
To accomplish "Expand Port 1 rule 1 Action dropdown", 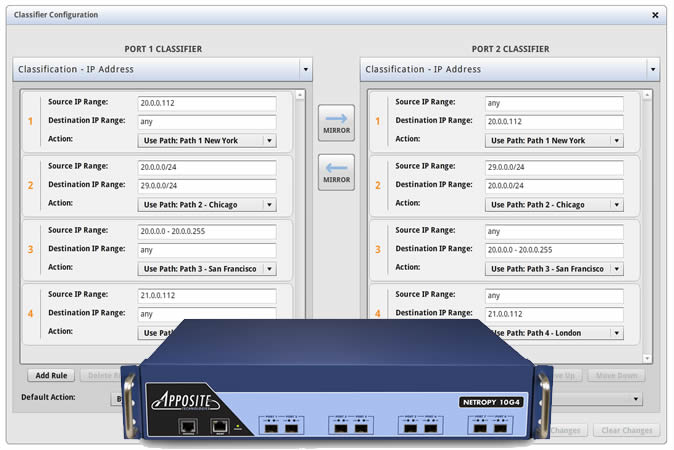I will 268,141.
